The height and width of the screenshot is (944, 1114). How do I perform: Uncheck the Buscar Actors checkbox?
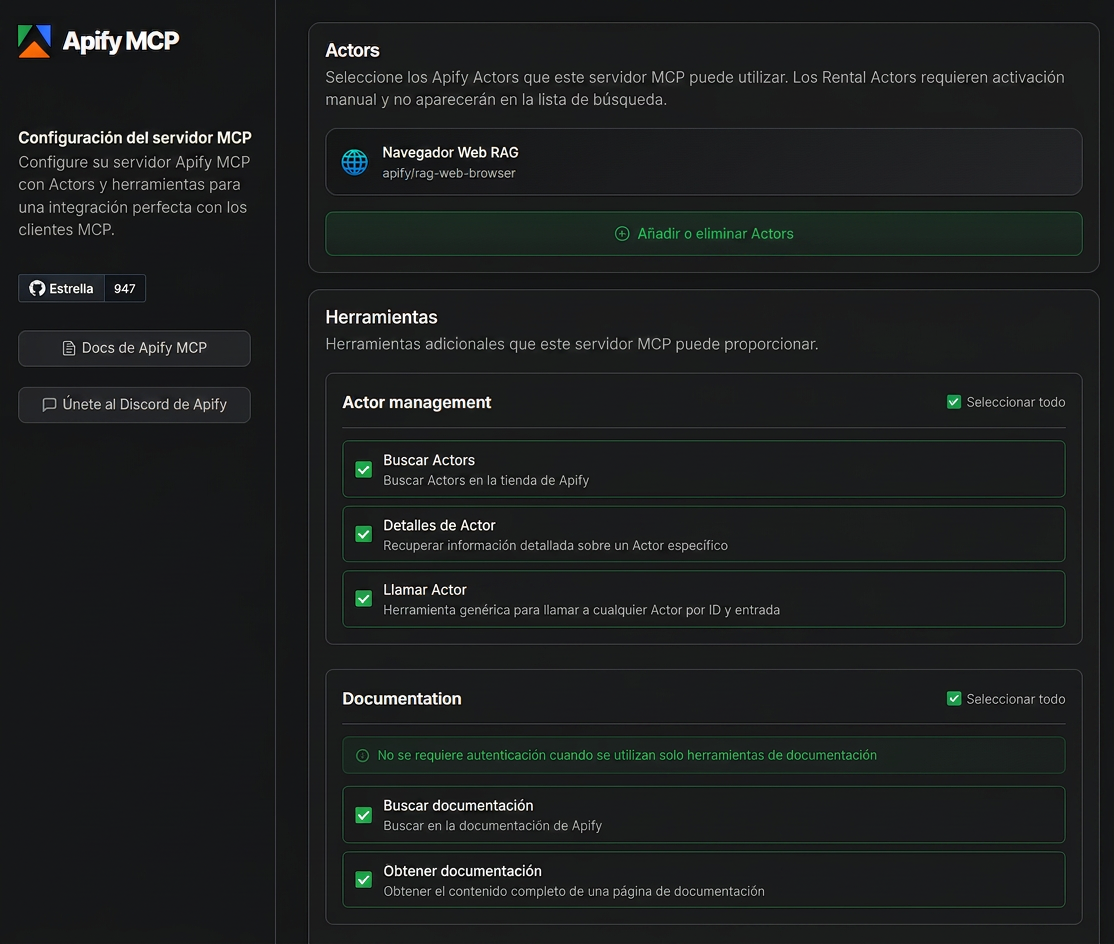tap(364, 470)
